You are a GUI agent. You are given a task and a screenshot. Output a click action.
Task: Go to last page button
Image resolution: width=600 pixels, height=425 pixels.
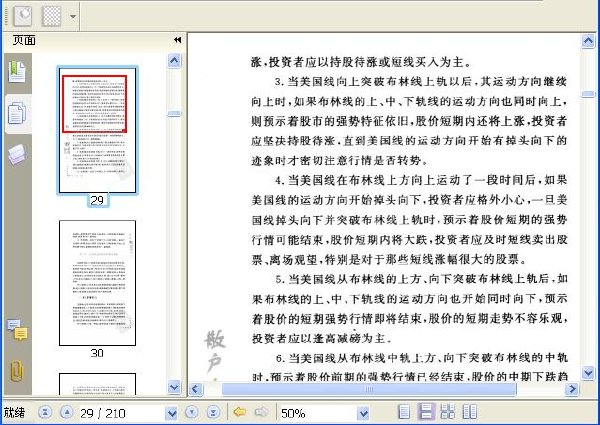tap(213, 412)
